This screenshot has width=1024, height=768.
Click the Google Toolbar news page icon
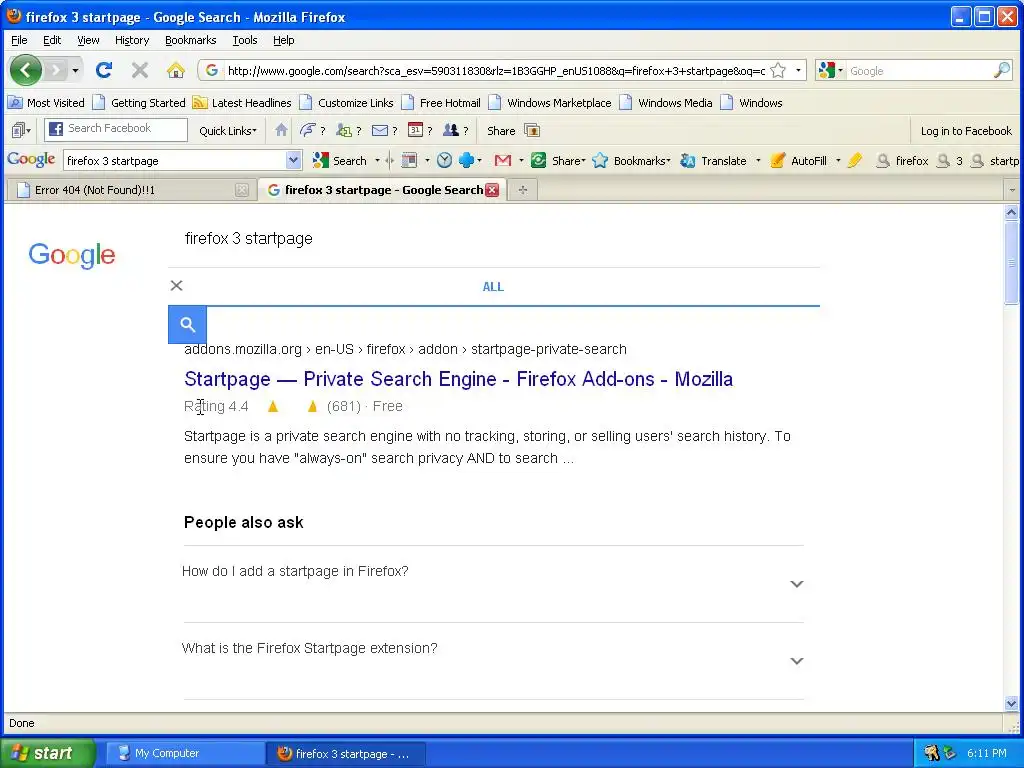pyautogui.click(x=409, y=160)
